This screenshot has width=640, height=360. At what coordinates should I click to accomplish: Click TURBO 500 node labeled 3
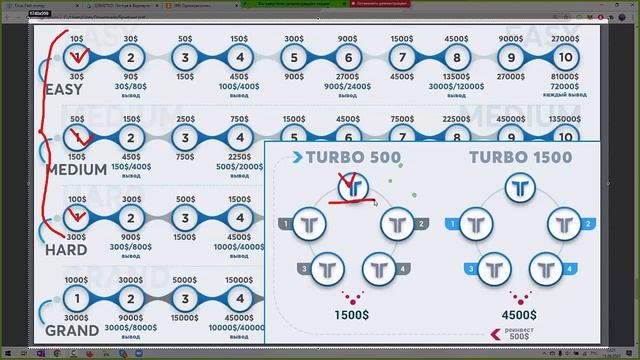(x=327, y=269)
